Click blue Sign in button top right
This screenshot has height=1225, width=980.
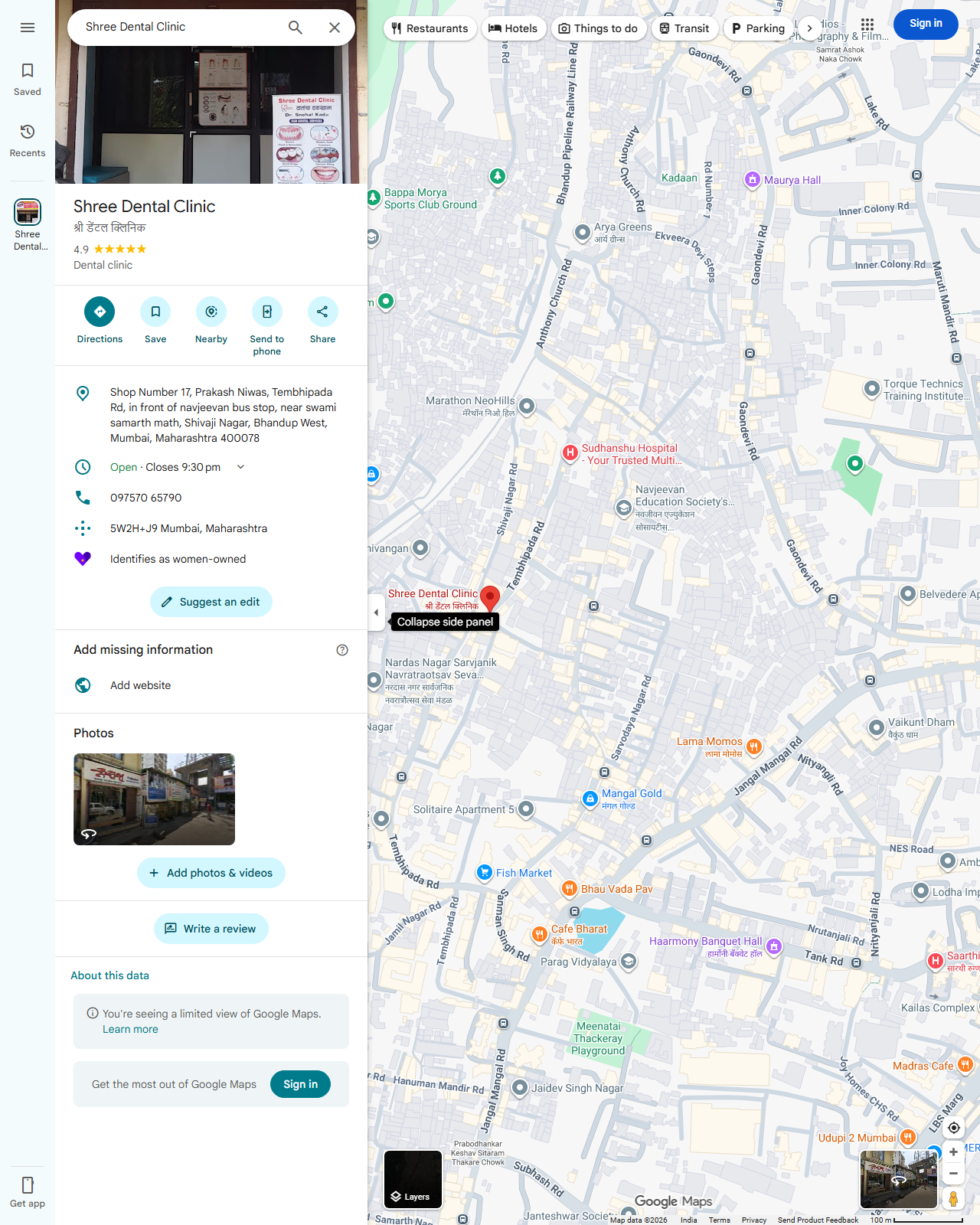click(926, 24)
